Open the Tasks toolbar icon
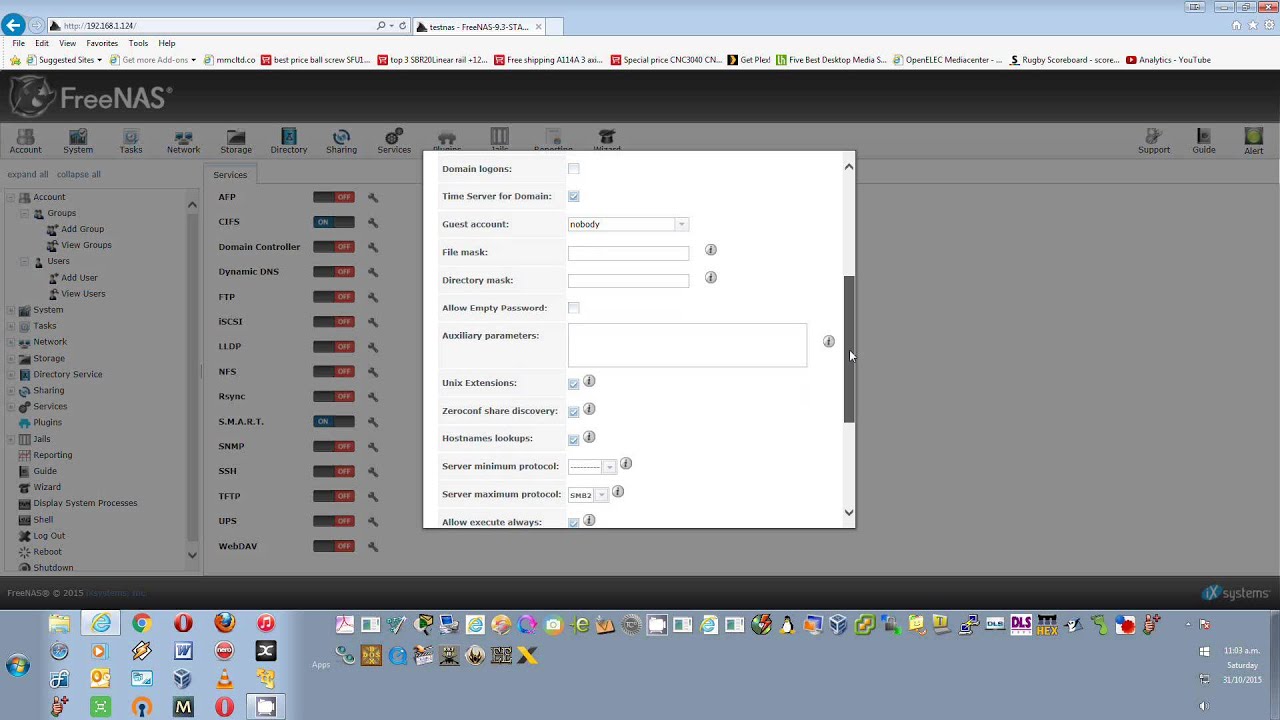Image resolution: width=1280 pixels, height=720 pixels. pos(131,141)
